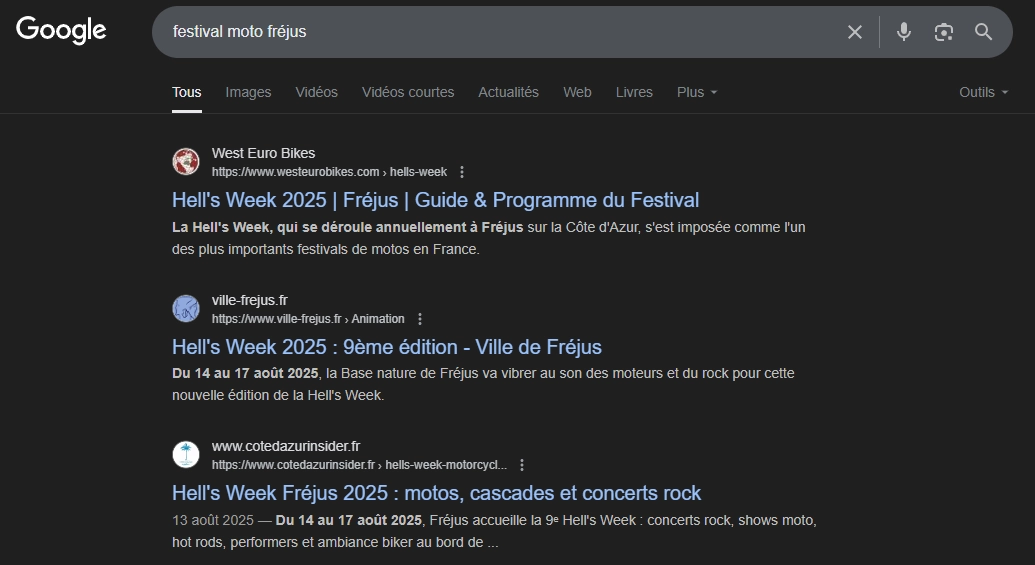1035x565 pixels.
Task: Open more options for ville-frejus.fr result
Action: click(420, 319)
